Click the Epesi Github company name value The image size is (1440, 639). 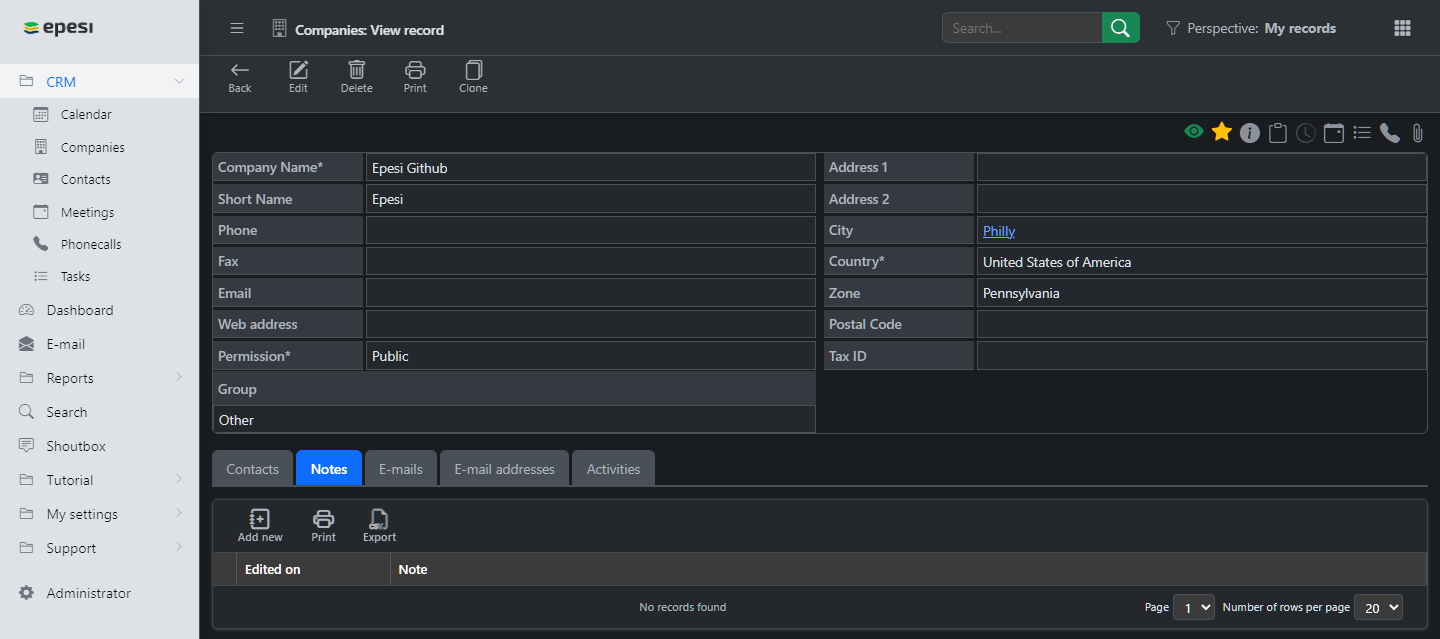coord(410,168)
